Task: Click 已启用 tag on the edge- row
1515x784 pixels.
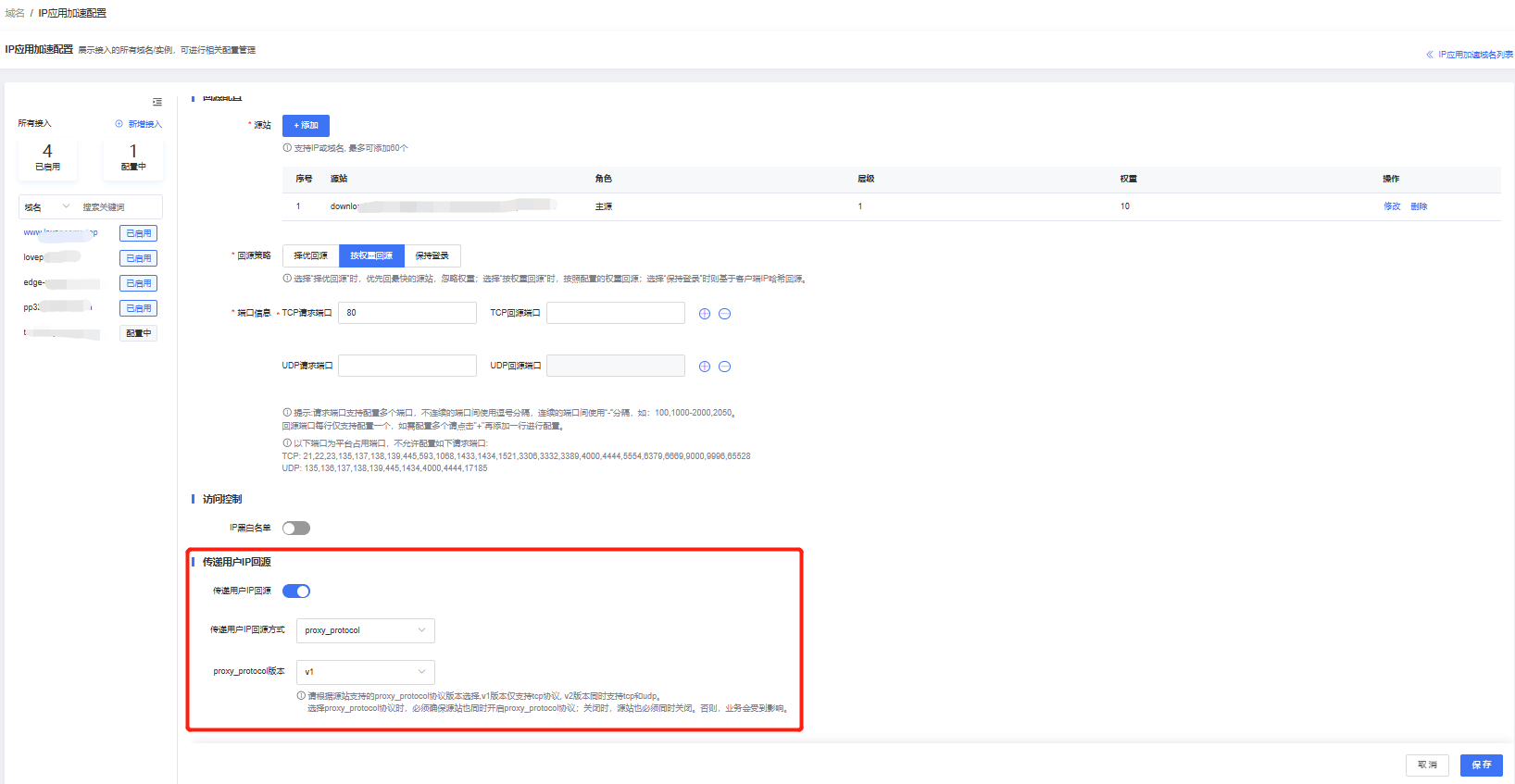Action: pos(139,283)
